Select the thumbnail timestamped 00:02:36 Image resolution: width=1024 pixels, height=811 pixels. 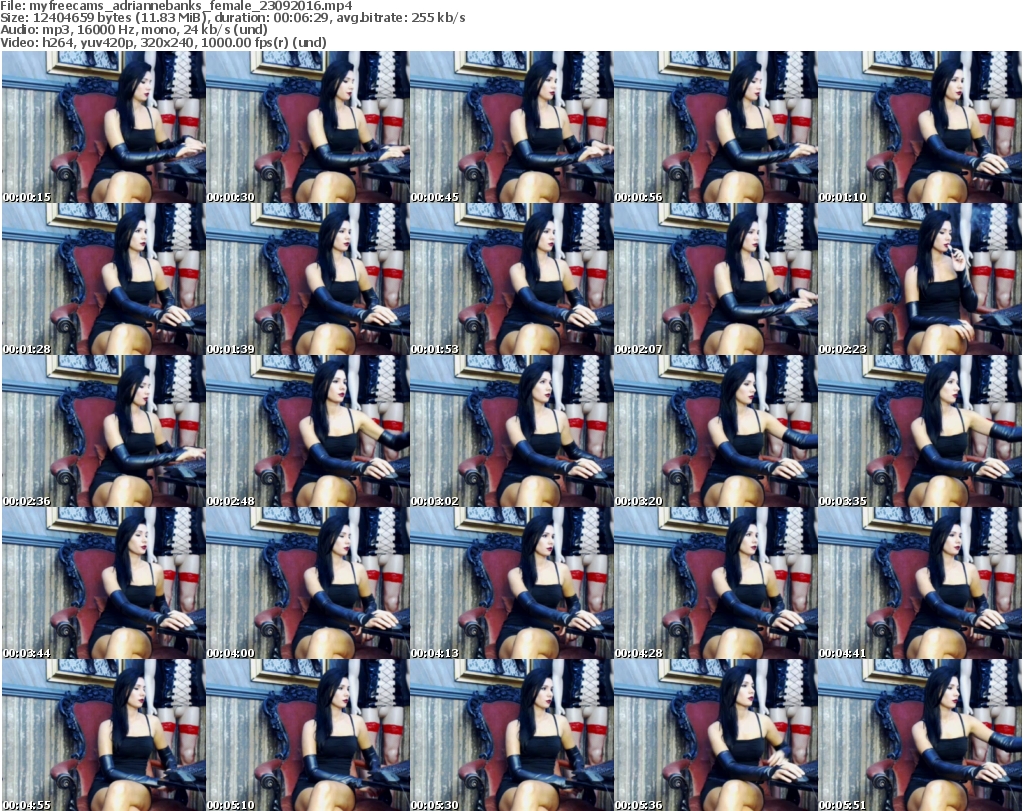(104, 431)
